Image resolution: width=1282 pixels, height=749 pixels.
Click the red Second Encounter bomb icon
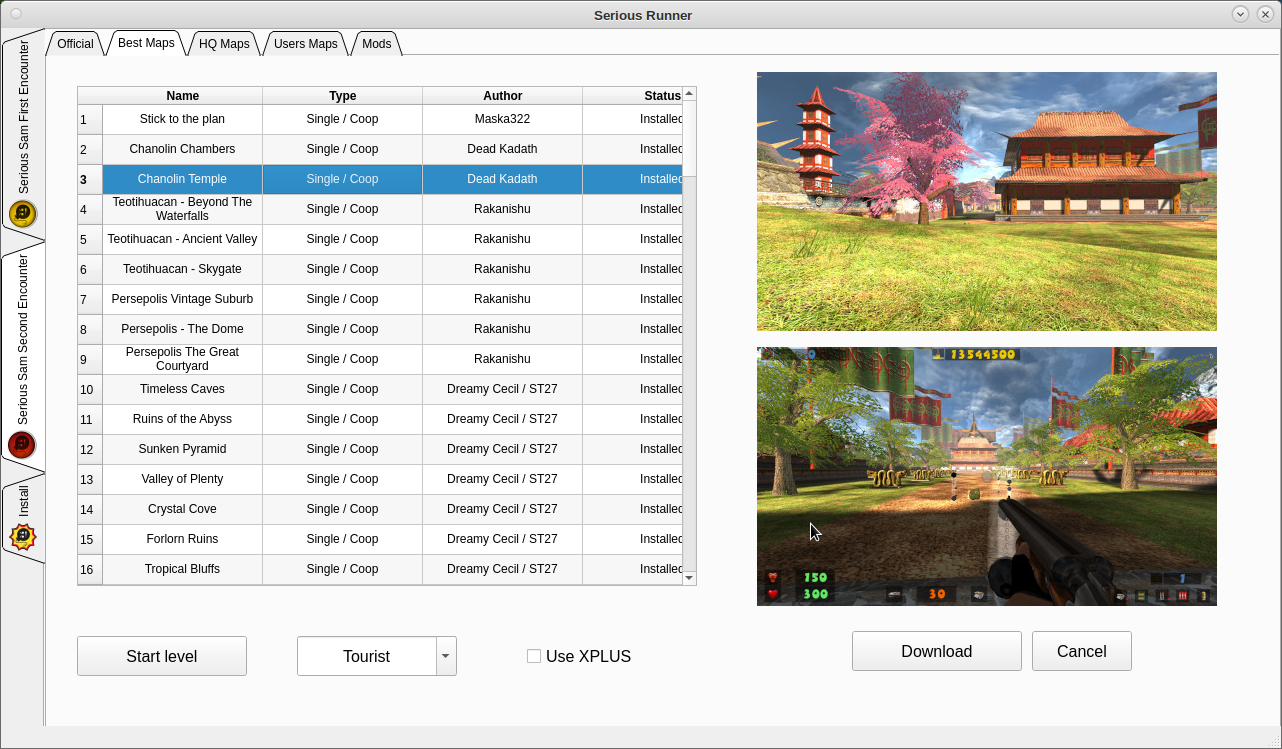pyautogui.click(x=22, y=444)
